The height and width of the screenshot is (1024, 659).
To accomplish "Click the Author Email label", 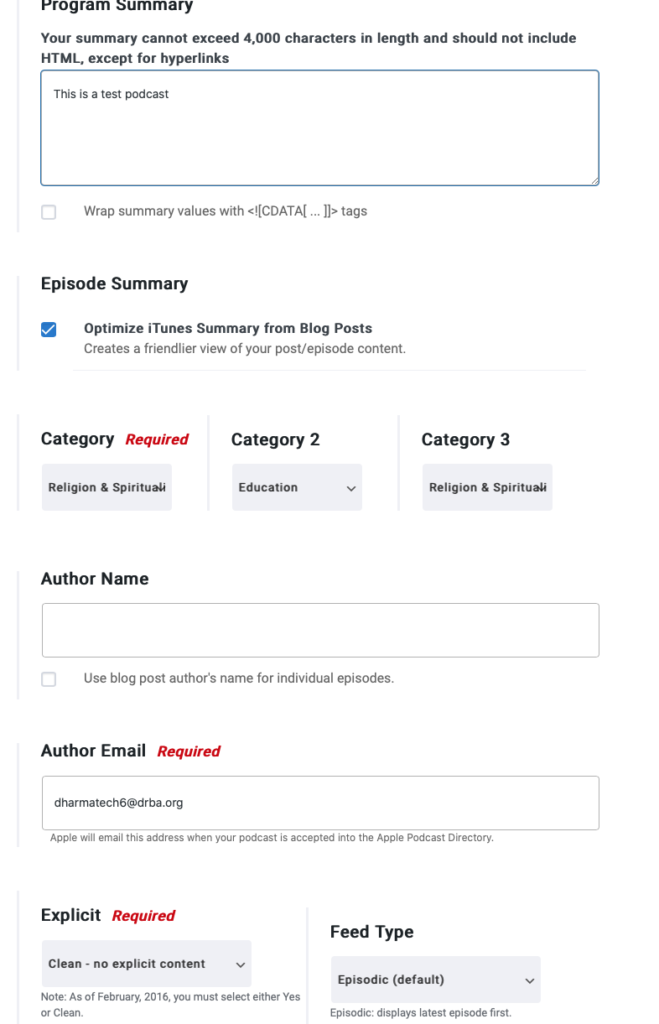I will click(93, 751).
